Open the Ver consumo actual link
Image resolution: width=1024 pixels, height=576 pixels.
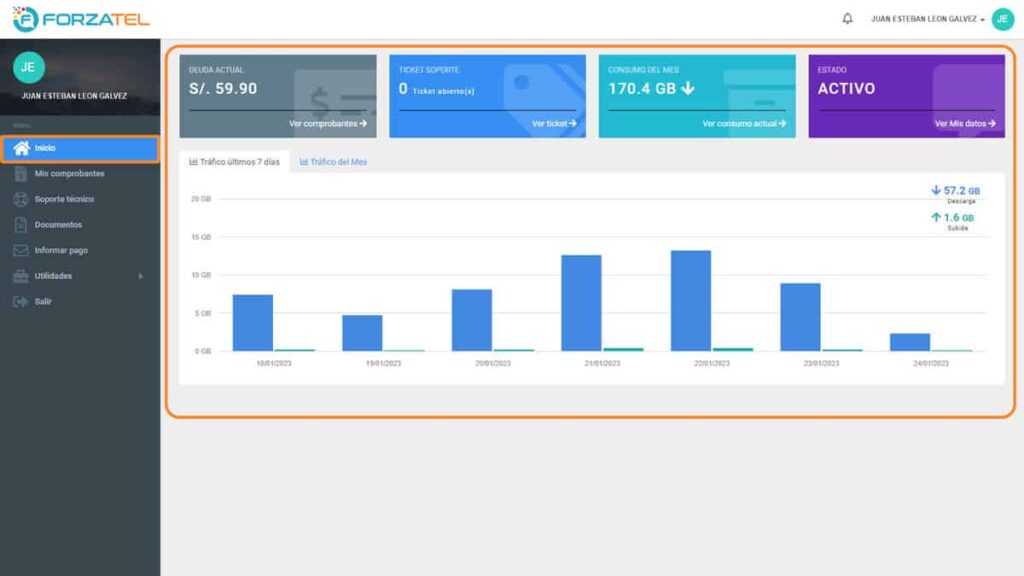pos(744,124)
